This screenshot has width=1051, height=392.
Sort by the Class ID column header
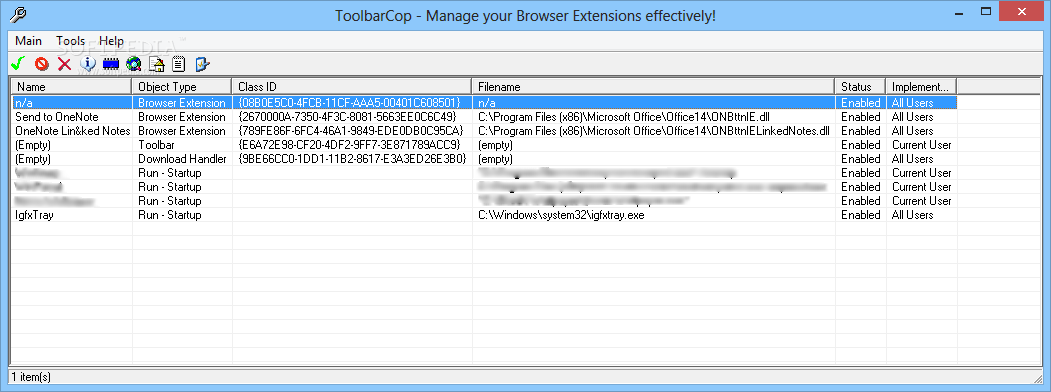pyautogui.click(x=352, y=86)
